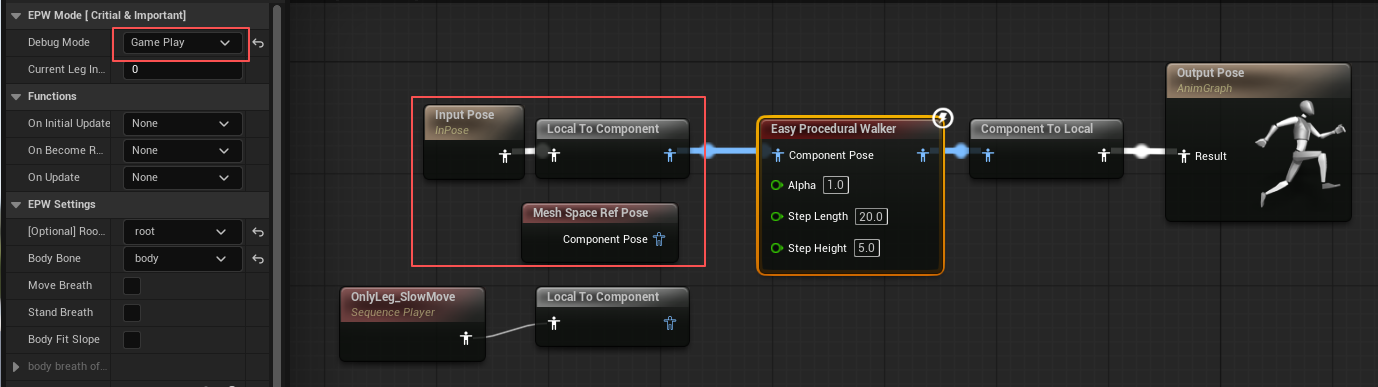Open the Debug Mode Game Play dropdown
Viewport: 1378px width, 387px height.
182,43
